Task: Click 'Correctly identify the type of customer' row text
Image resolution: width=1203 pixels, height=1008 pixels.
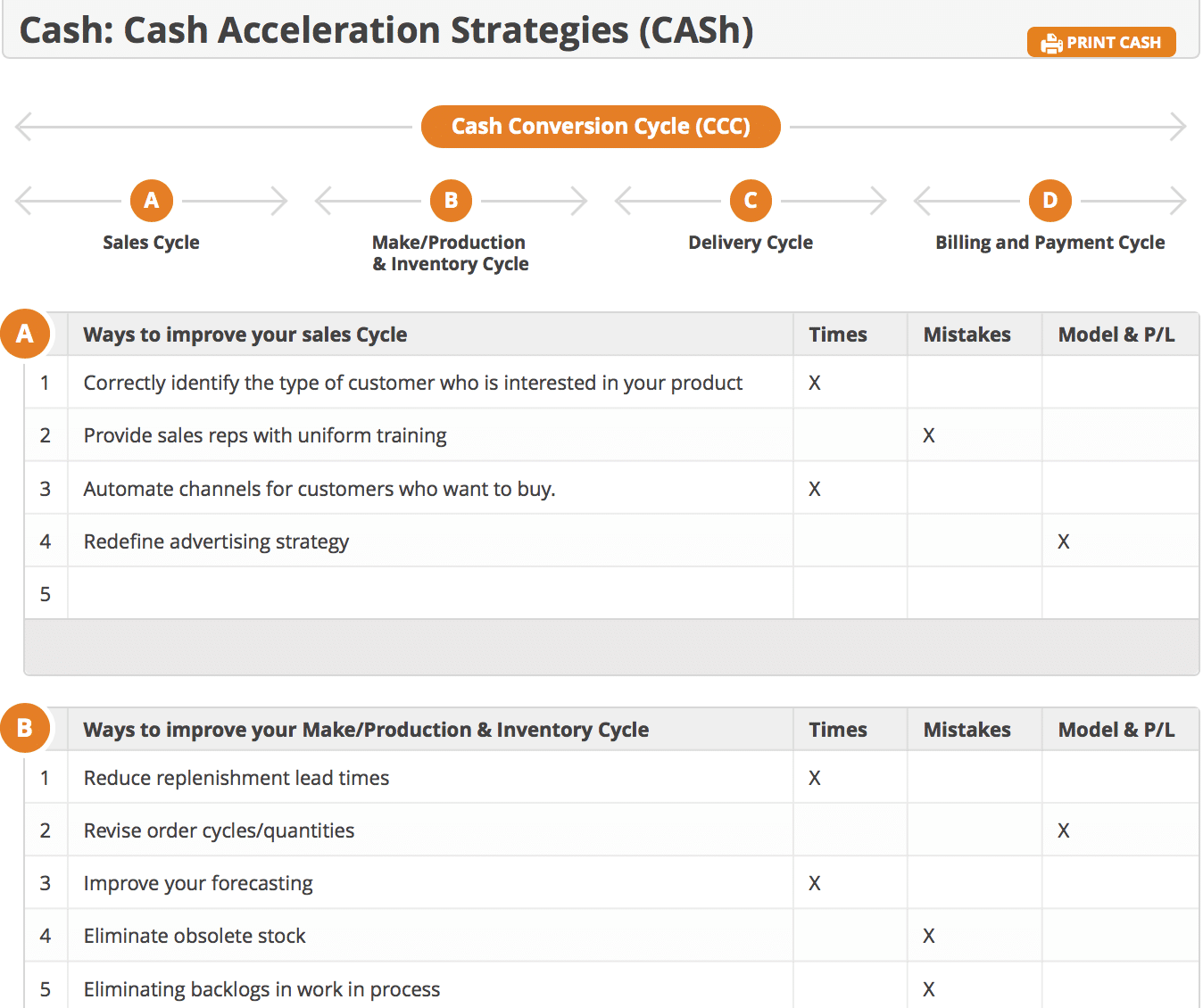Action: (413, 383)
